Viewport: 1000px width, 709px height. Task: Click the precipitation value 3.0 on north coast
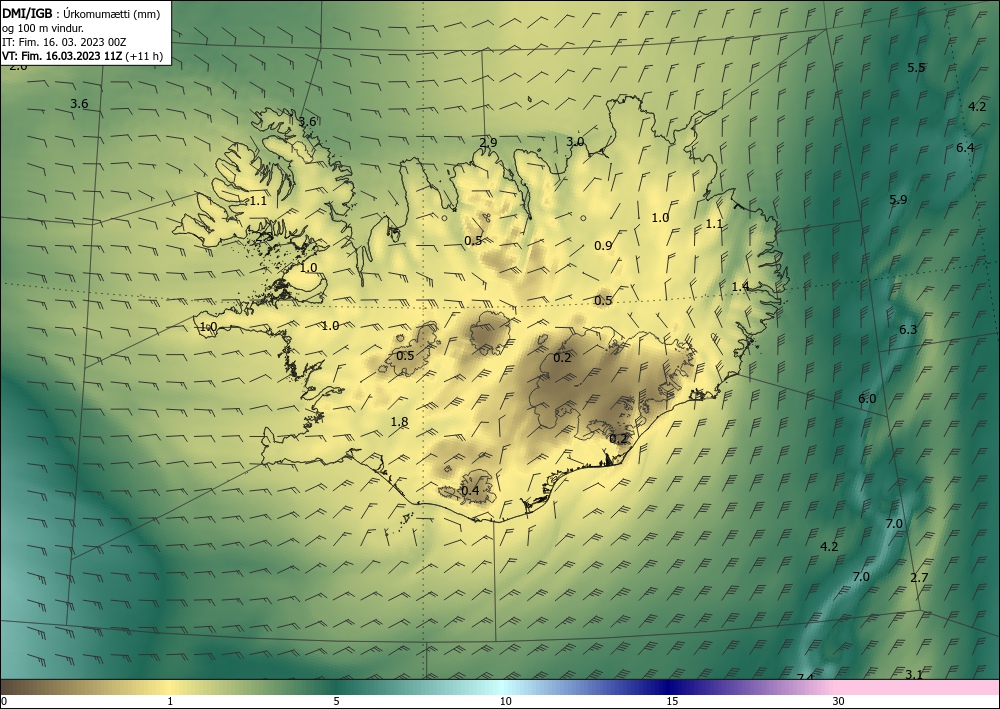pyautogui.click(x=575, y=141)
